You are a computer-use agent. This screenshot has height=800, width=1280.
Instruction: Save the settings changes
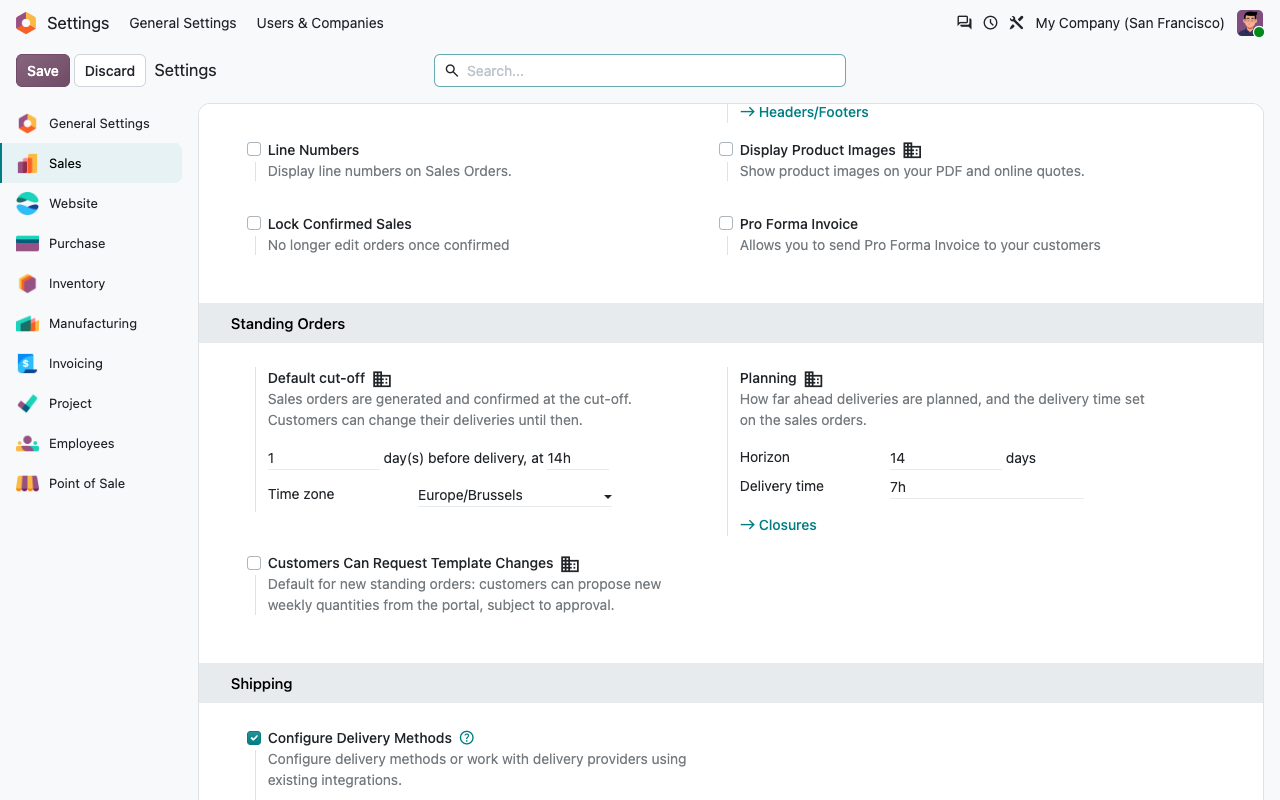(43, 71)
